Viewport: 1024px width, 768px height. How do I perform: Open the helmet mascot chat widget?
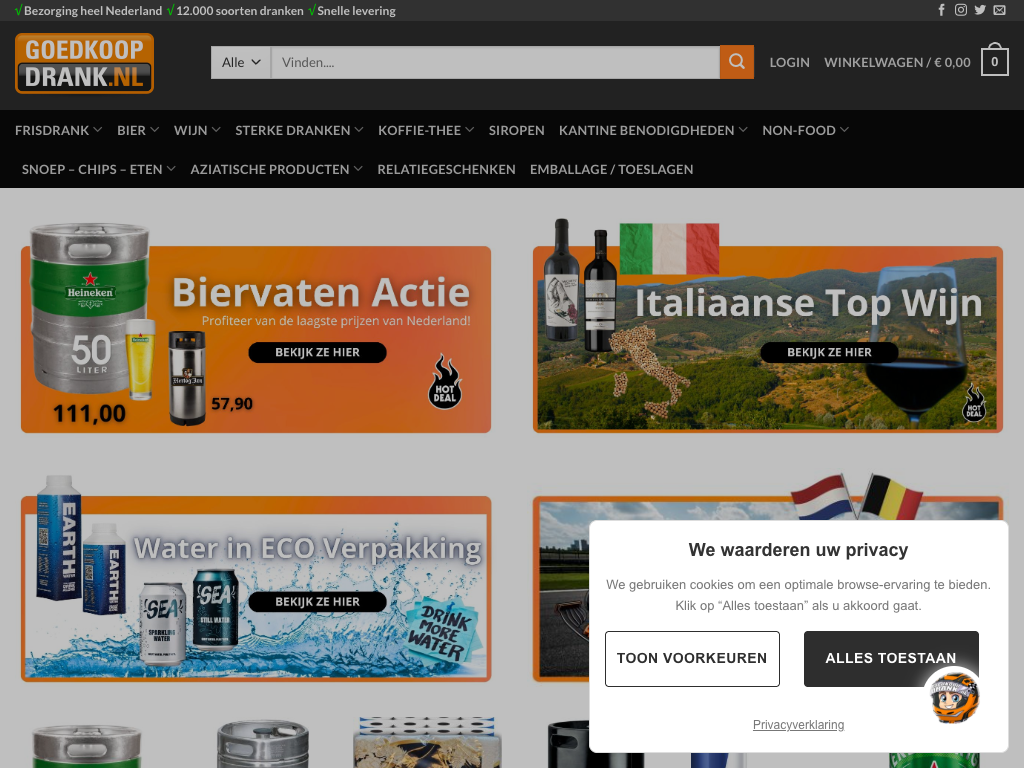pos(950,697)
